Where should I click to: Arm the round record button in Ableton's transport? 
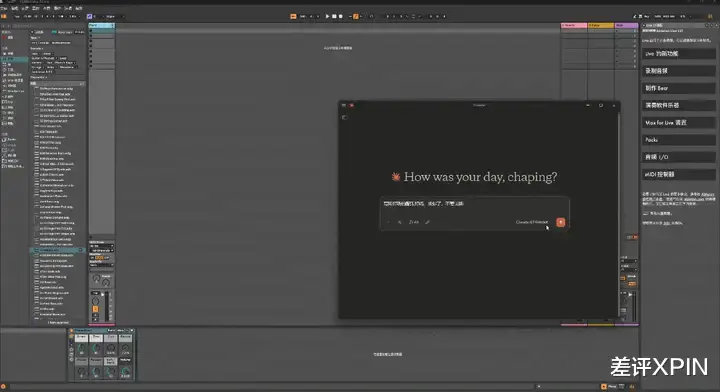click(340, 16)
